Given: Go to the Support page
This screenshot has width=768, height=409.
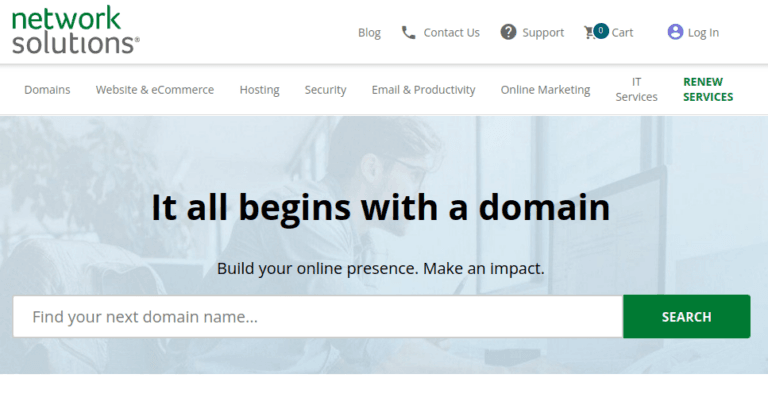Looking at the screenshot, I should [543, 32].
